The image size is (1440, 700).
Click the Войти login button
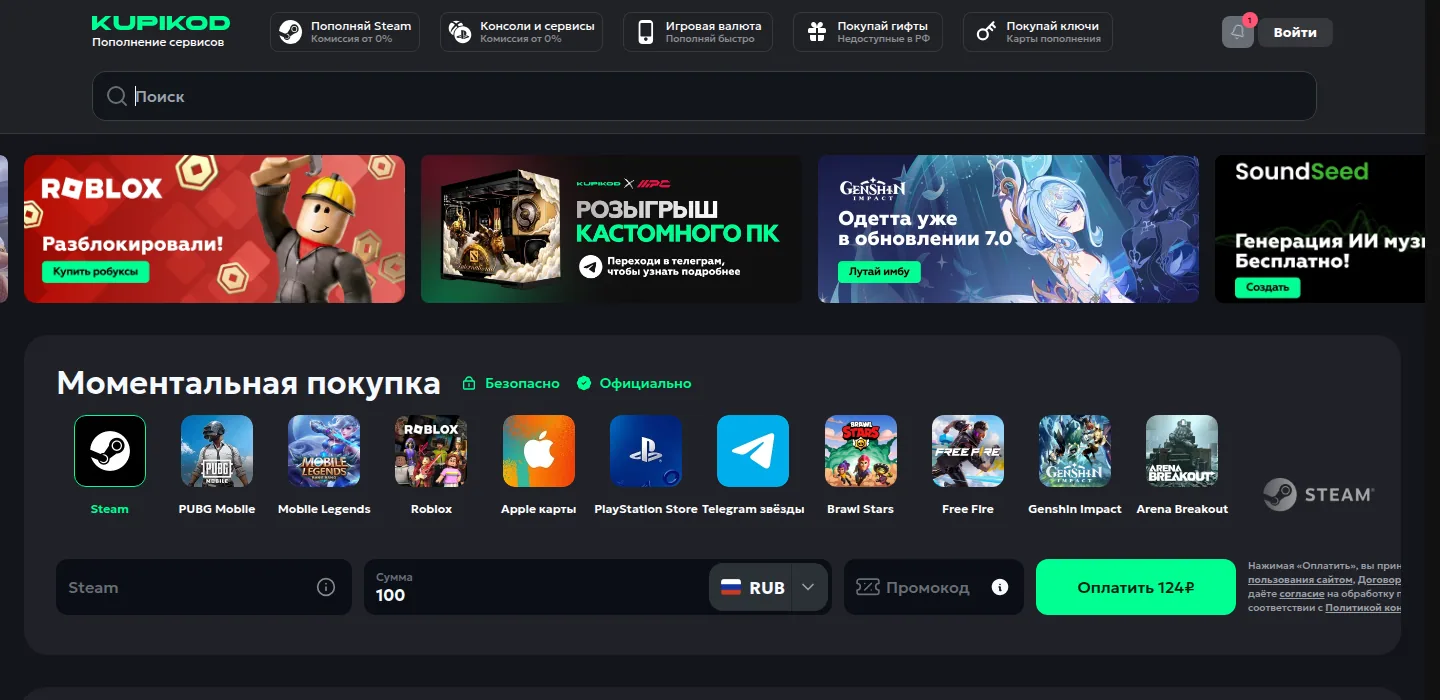(1295, 32)
